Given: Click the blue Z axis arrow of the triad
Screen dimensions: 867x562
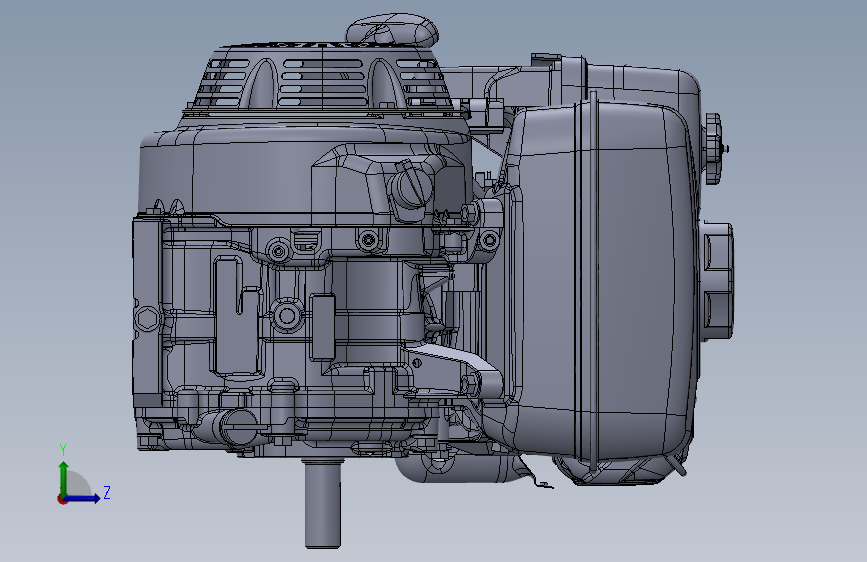Looking at the screenshot, I should [x=83, y=498].
